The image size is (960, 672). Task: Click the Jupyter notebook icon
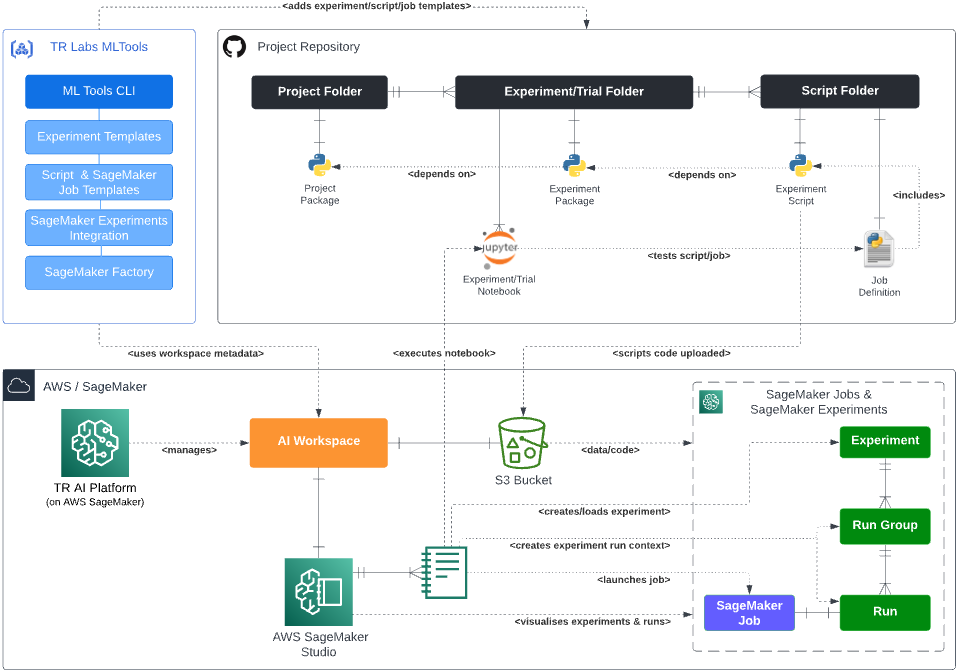[500, 247]
